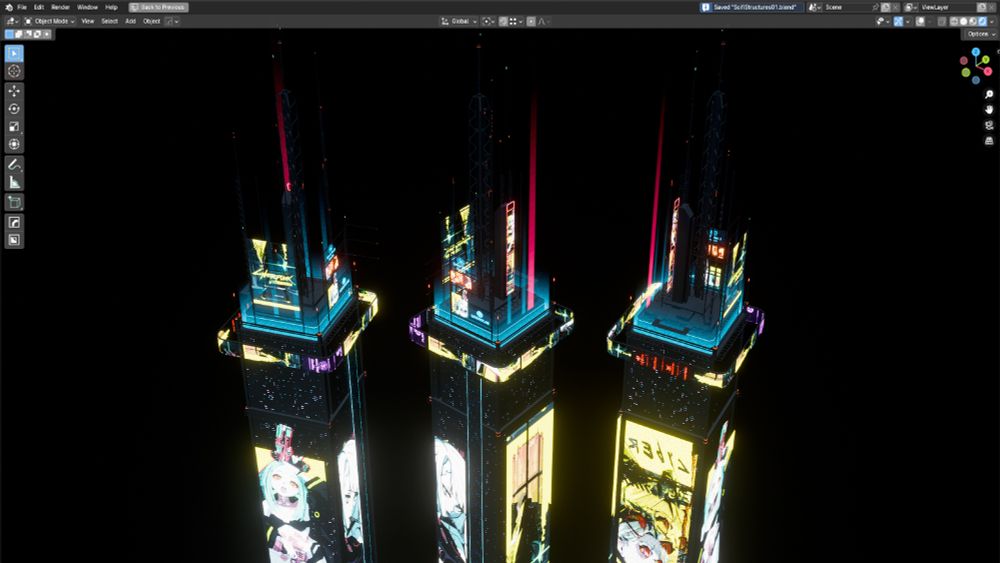Open the scene browse dropdown
The height and width of the screenshot is (563, 1000).
pyautogui.click(x=815, y=7)
